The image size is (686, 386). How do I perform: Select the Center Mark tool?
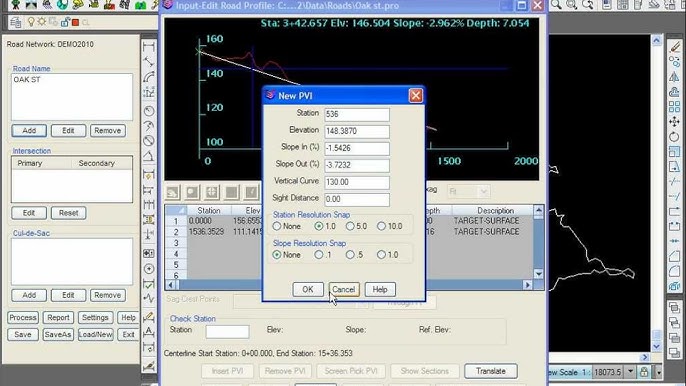tap(149, 269)
